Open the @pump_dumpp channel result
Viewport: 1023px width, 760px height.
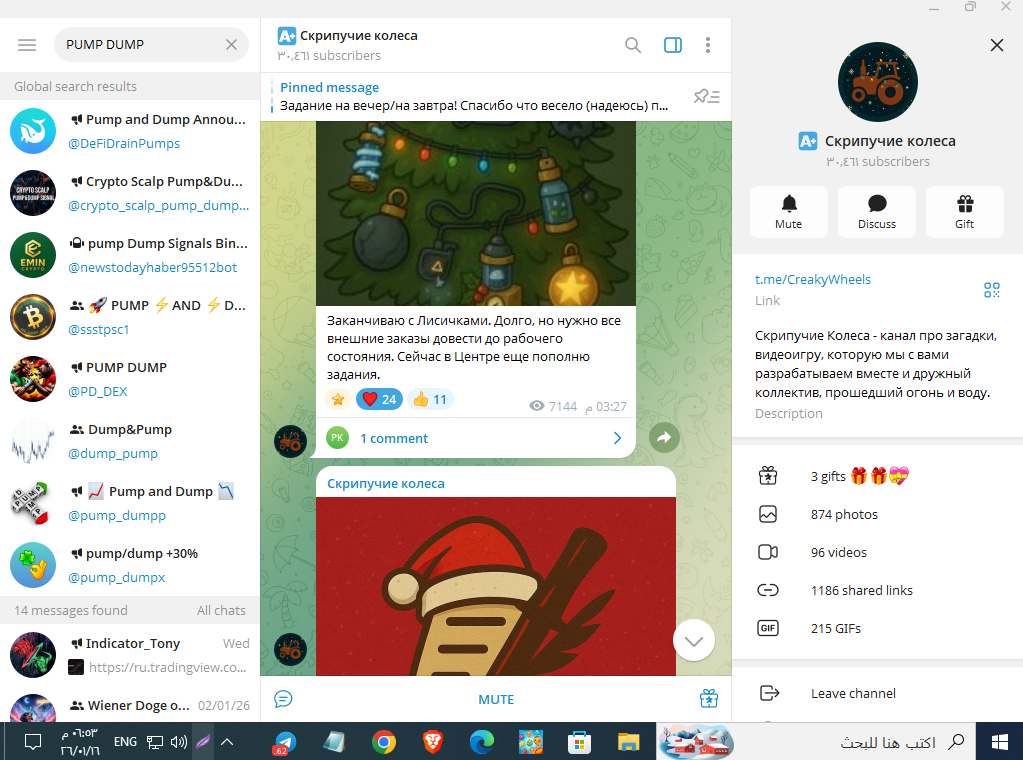pos(130,503)
